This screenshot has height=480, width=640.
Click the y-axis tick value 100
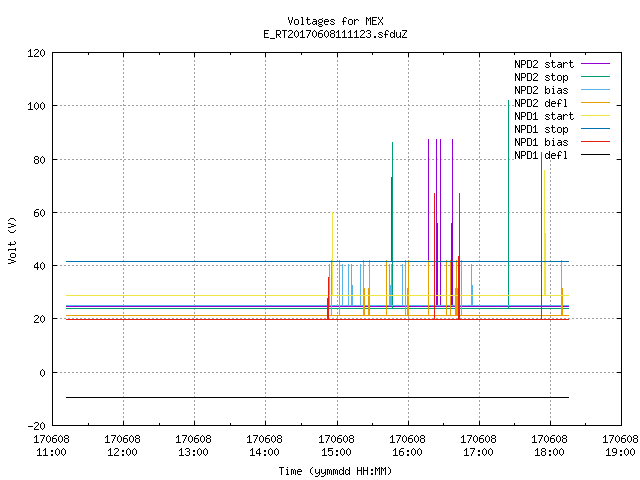[36, 106]
